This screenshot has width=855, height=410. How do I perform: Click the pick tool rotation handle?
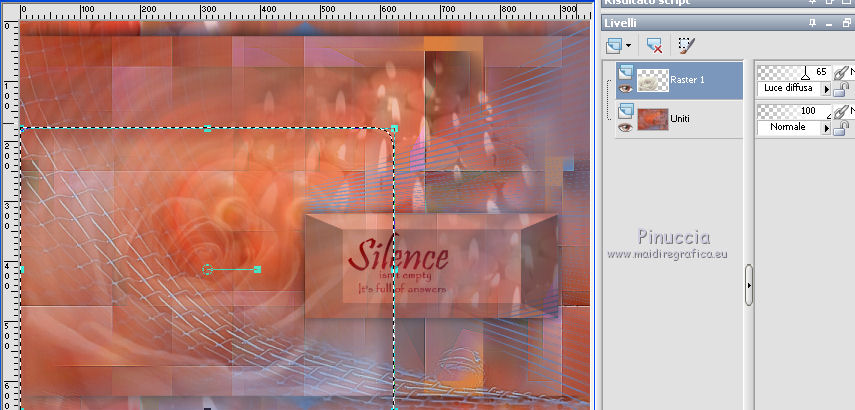pyautogui.click(x=258, y=269)
